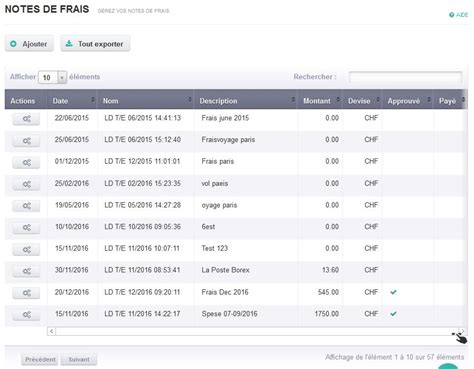474x369 pixels.
Task: Click the Actions column header
Action: tap(25, 100)
